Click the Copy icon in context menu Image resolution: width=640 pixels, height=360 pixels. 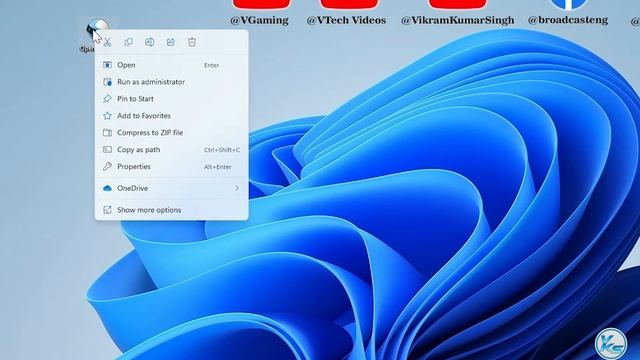pyautogui.click(x=129, y=42)
